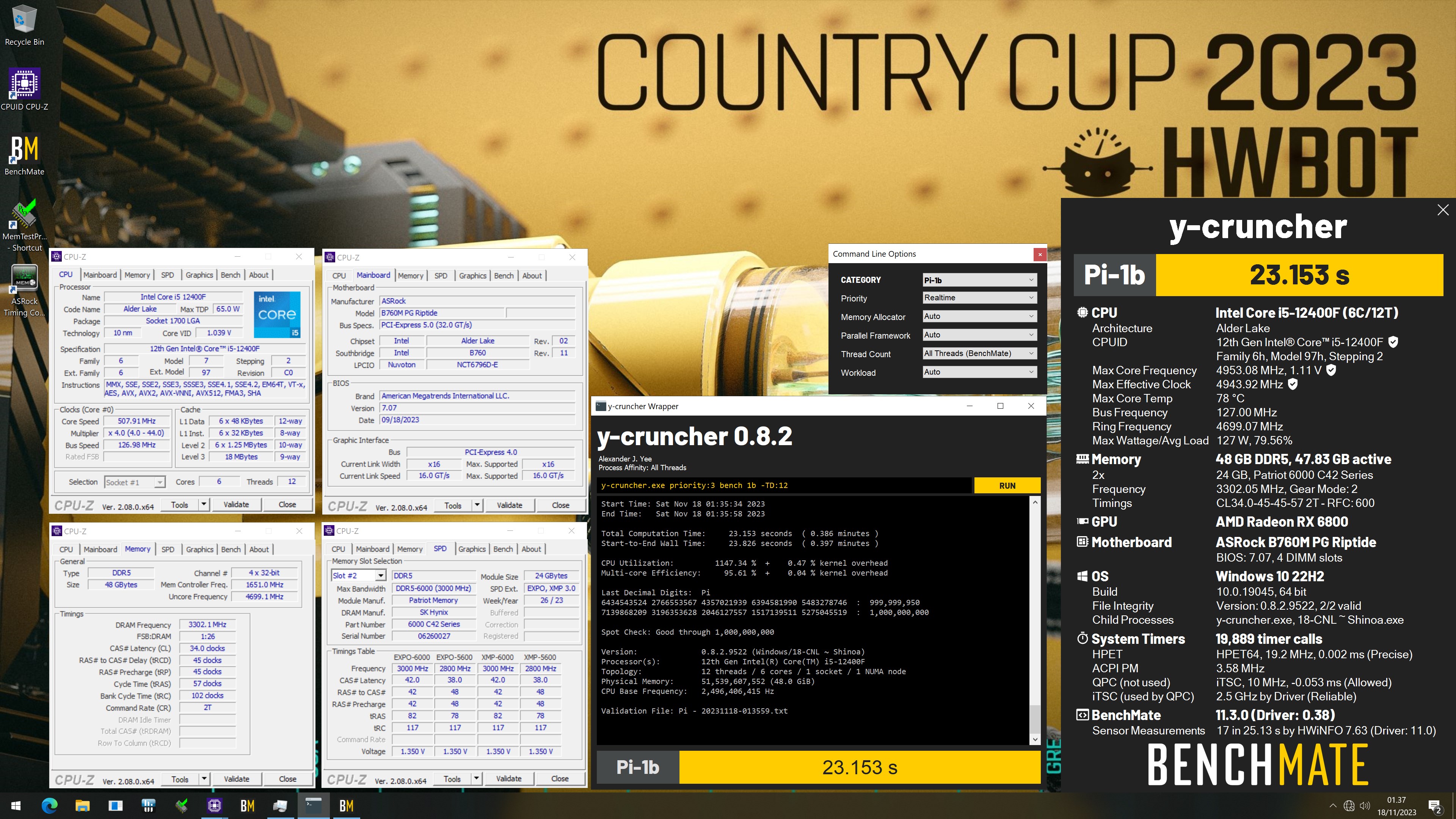The height and width of the screenshot is (819, 1456).
Task: Open the CATEGORY dropdown showing Pi-1b
Action: 979,280
